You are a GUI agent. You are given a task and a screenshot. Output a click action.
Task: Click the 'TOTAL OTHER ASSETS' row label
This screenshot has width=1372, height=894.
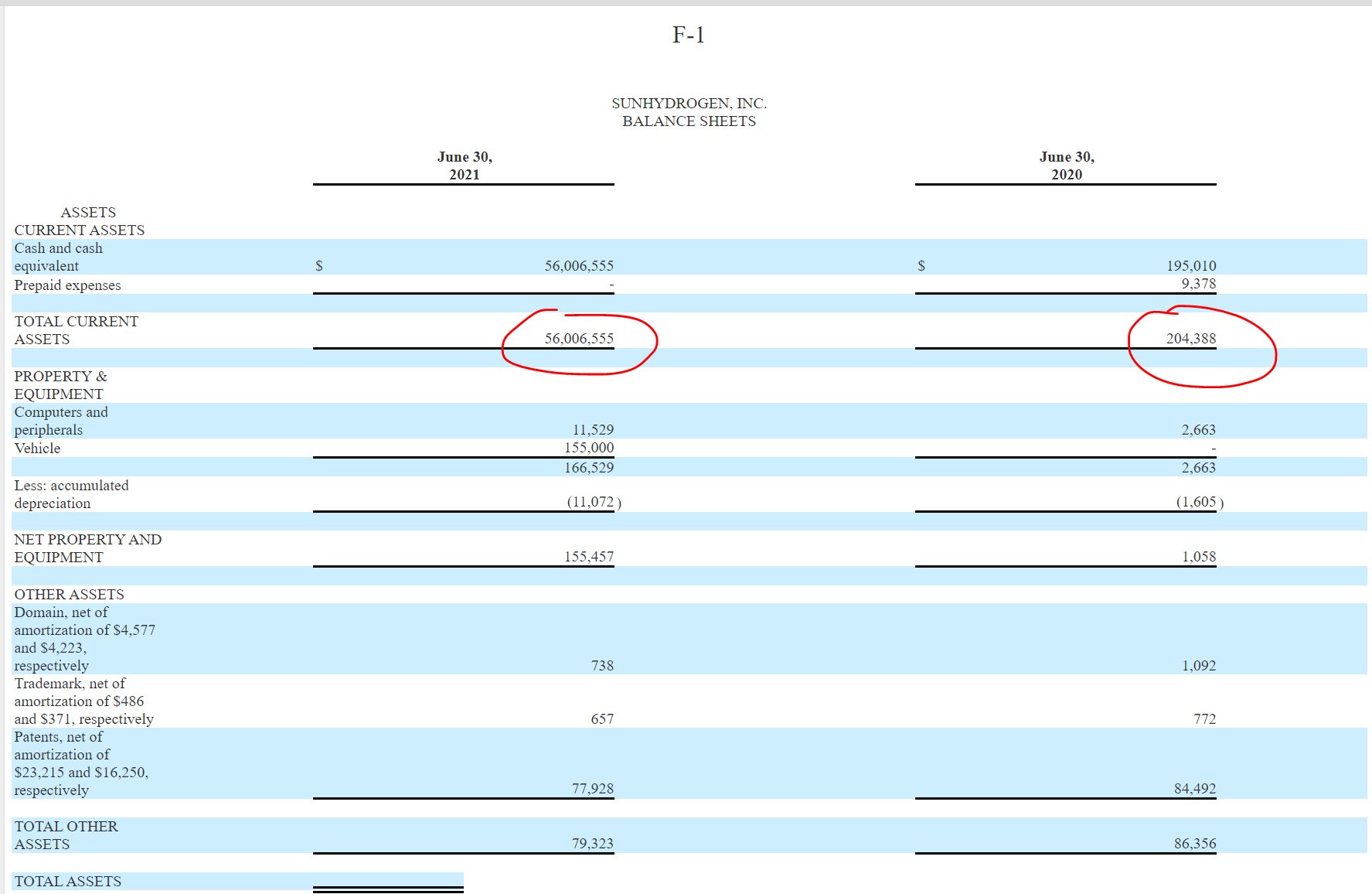[x=66, y=835]
